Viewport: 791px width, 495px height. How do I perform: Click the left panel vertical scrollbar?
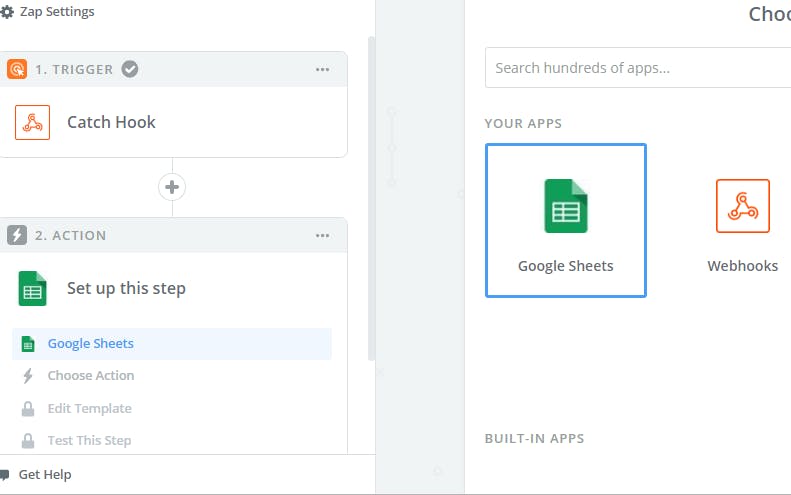[371, 198]
